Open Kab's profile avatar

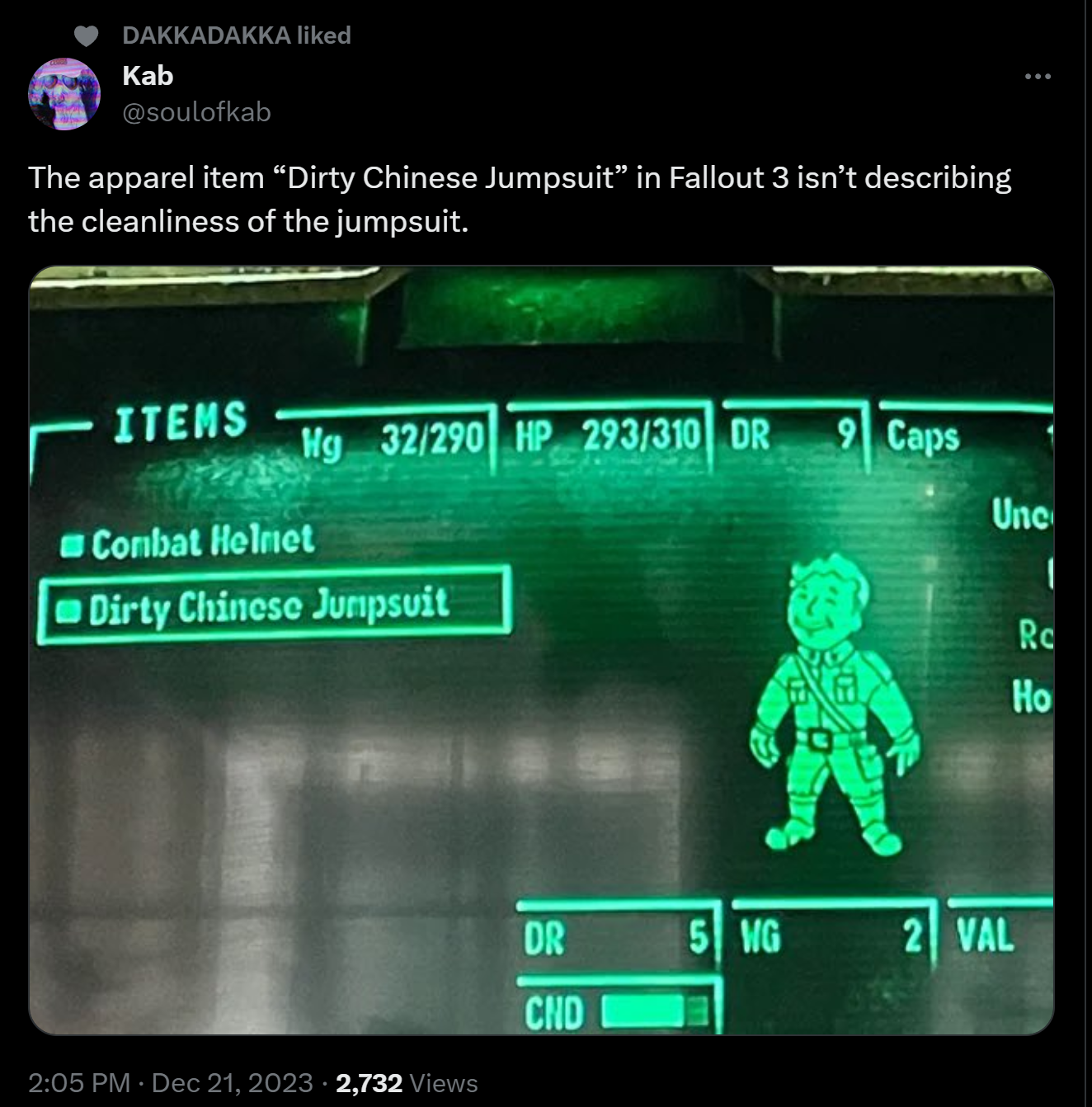click(64, 94)
